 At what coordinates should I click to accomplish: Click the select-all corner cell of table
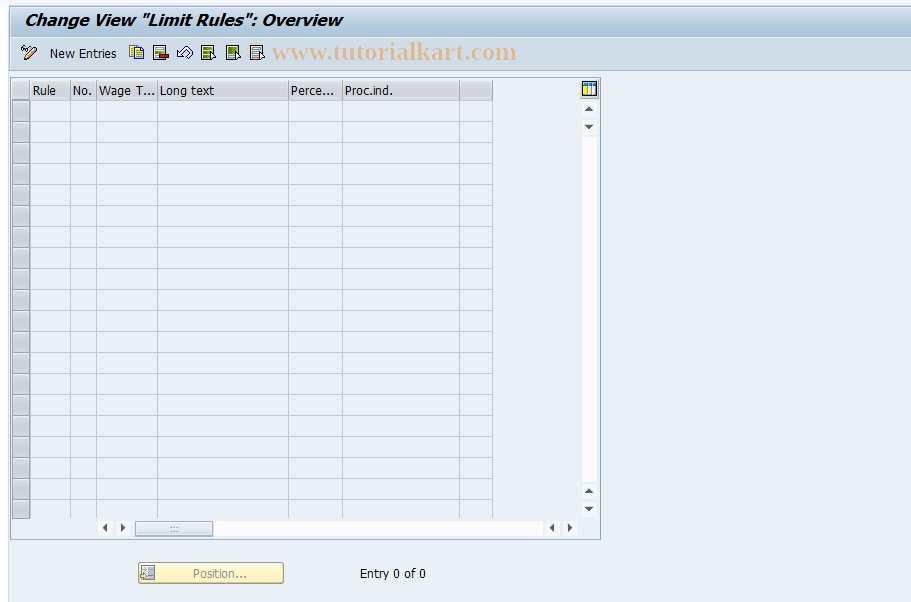pos(21,91)
